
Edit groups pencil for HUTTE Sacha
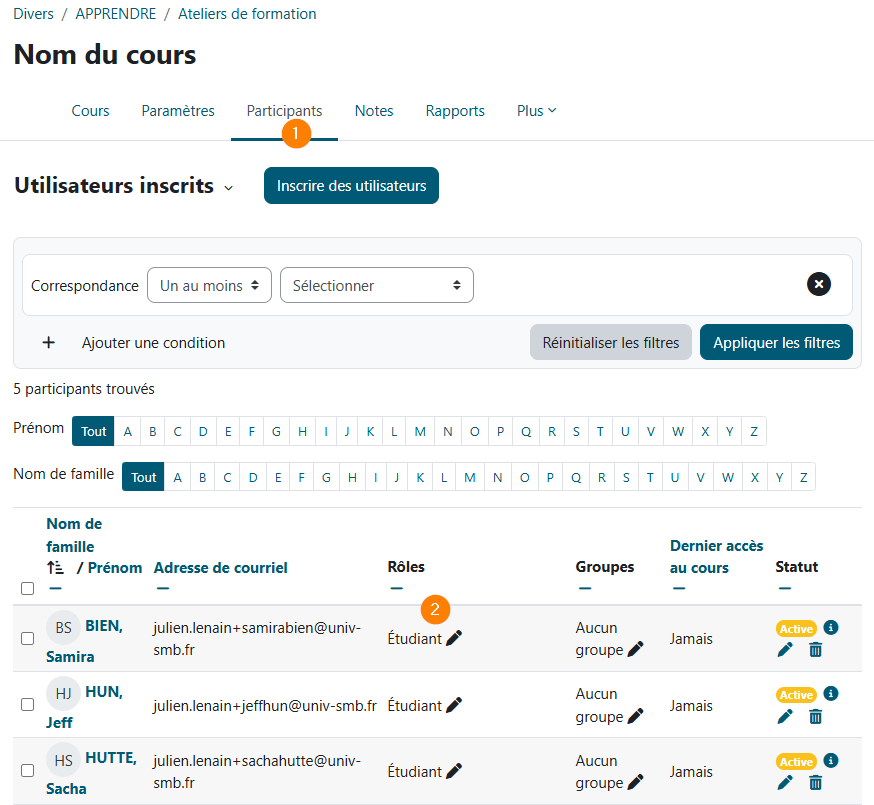coord(635,782)
